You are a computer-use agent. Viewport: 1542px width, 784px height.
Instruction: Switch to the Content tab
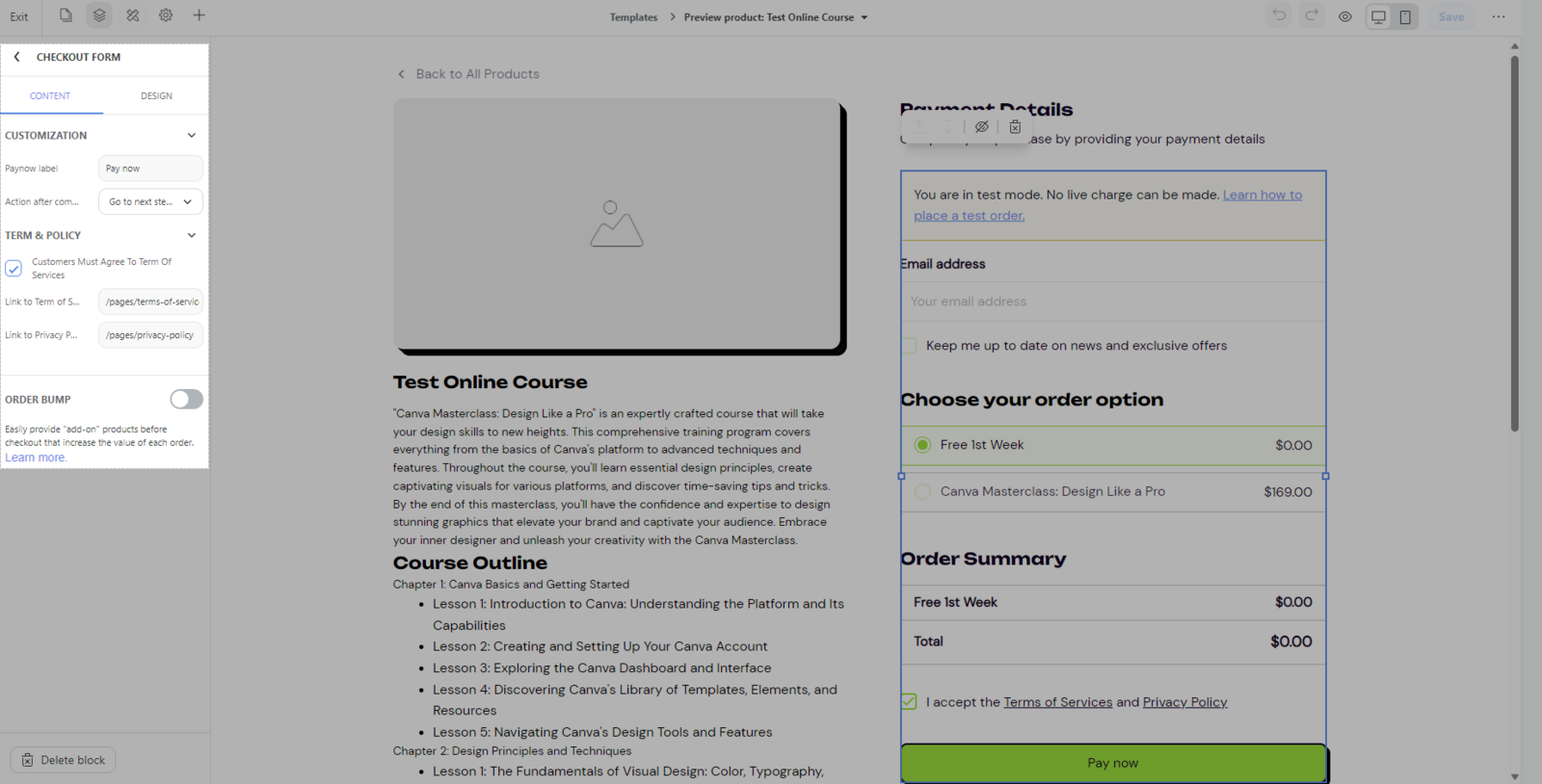tap(50, 95)
